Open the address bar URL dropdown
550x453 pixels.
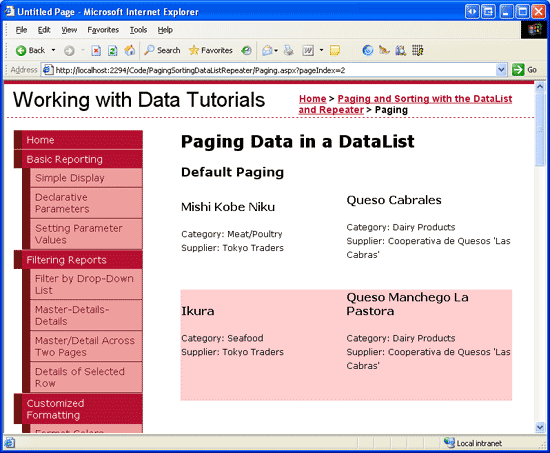click(501, 70)
